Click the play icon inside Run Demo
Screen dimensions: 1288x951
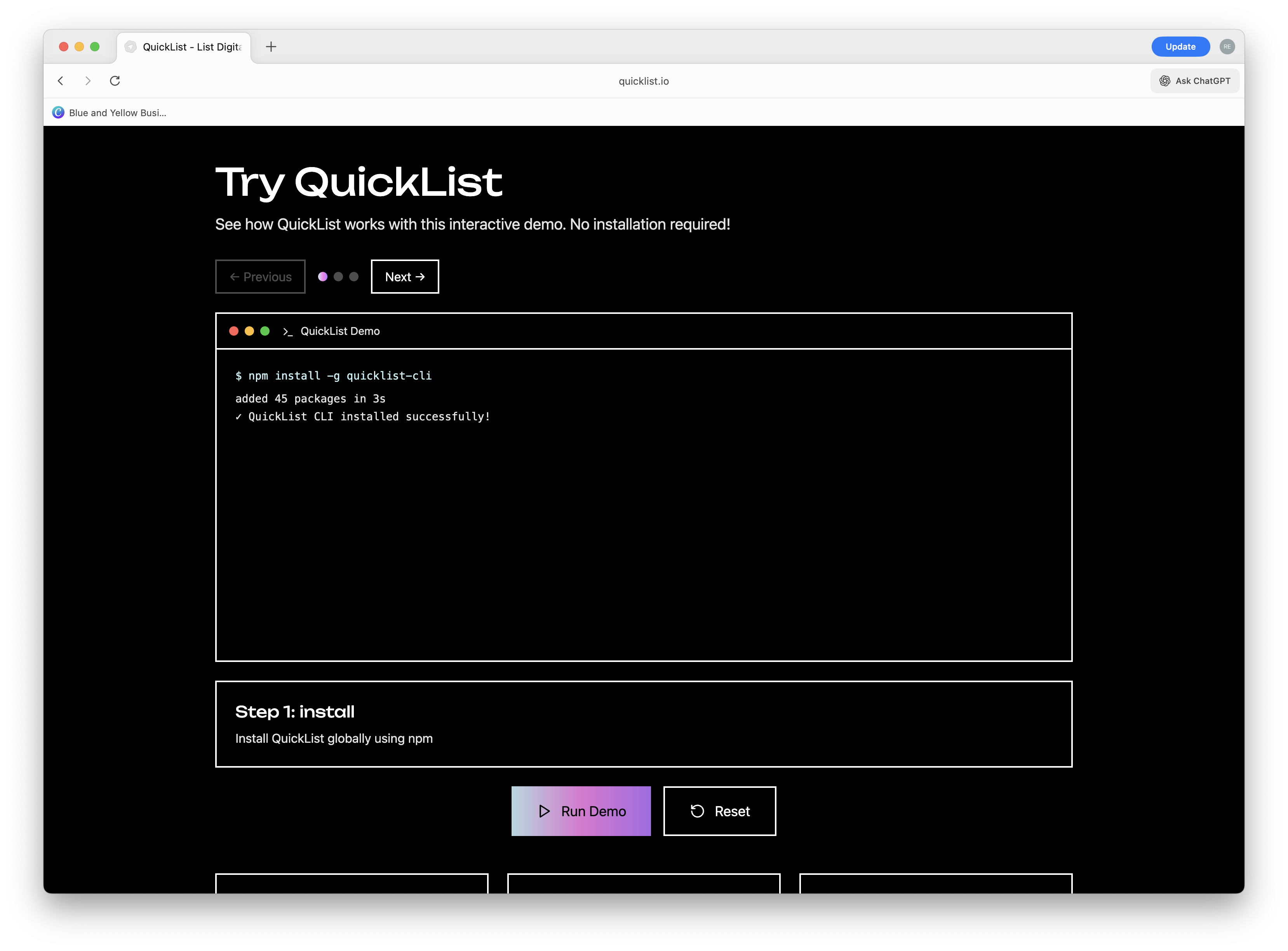coord(543,810)
